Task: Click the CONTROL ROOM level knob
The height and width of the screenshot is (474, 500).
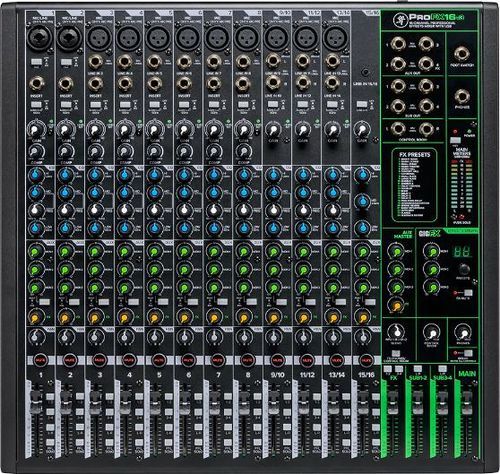Action: (432, 333)
